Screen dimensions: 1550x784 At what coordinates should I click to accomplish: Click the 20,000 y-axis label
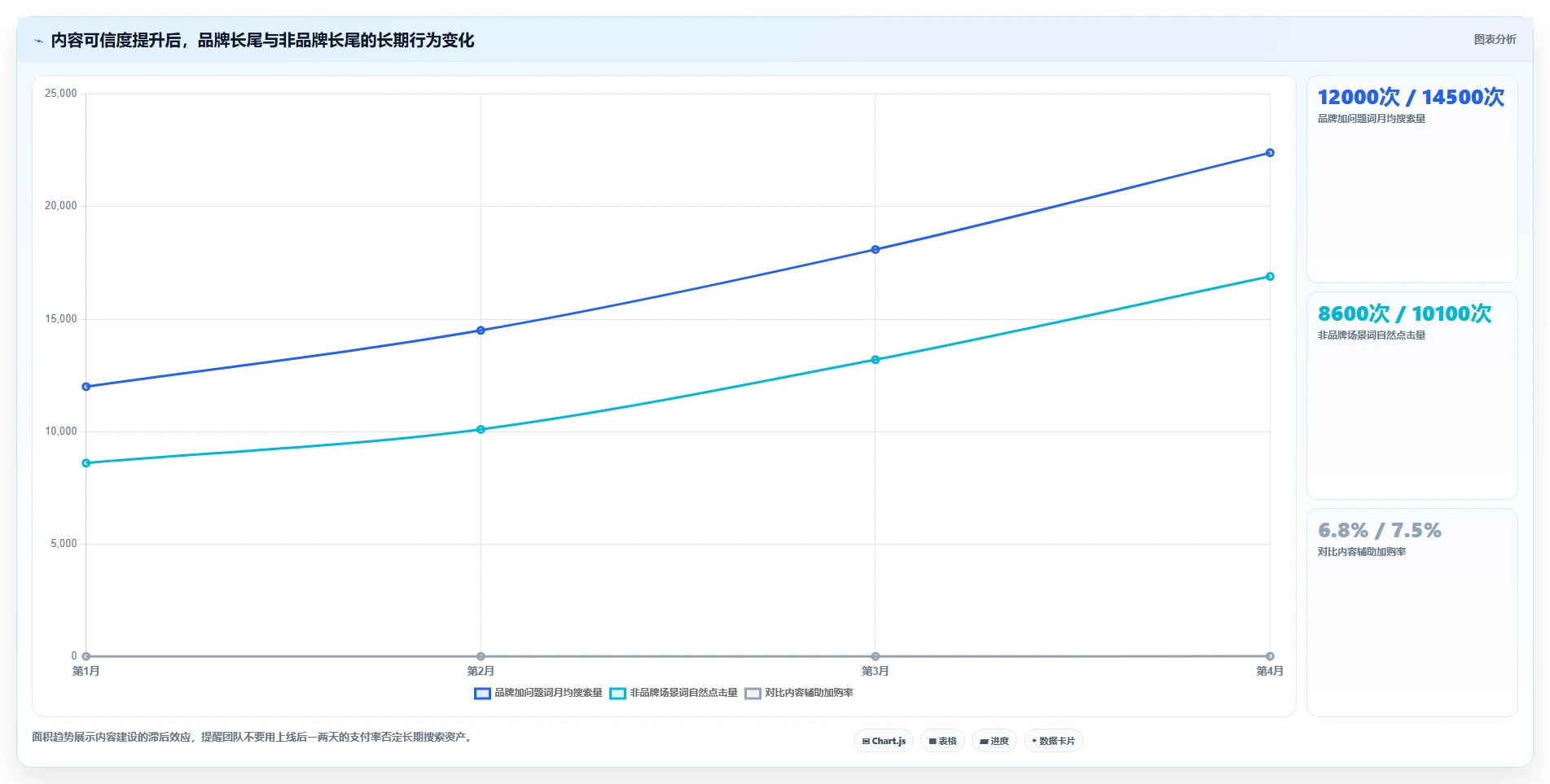coord(61,206)
